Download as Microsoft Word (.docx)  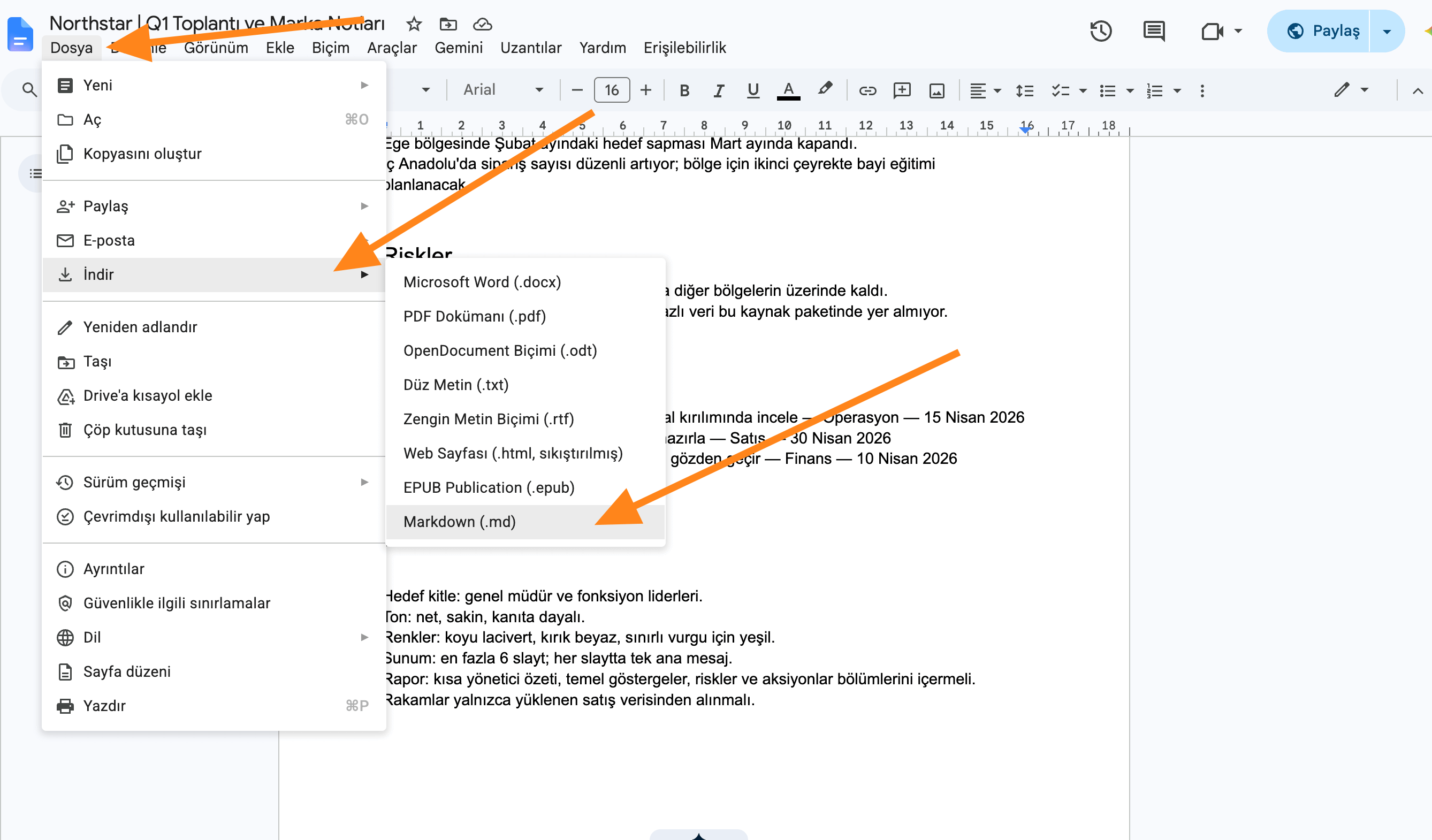point(525,282)
